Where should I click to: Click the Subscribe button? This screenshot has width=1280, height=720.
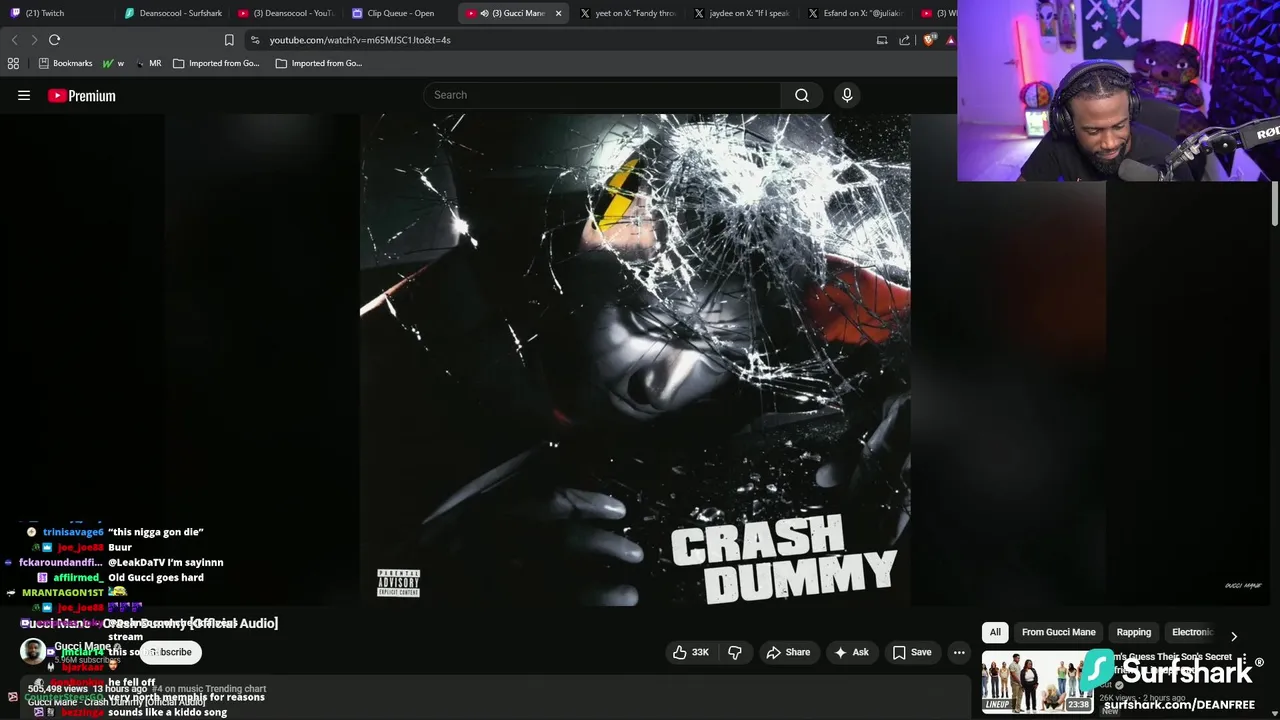tap(171, 652)
